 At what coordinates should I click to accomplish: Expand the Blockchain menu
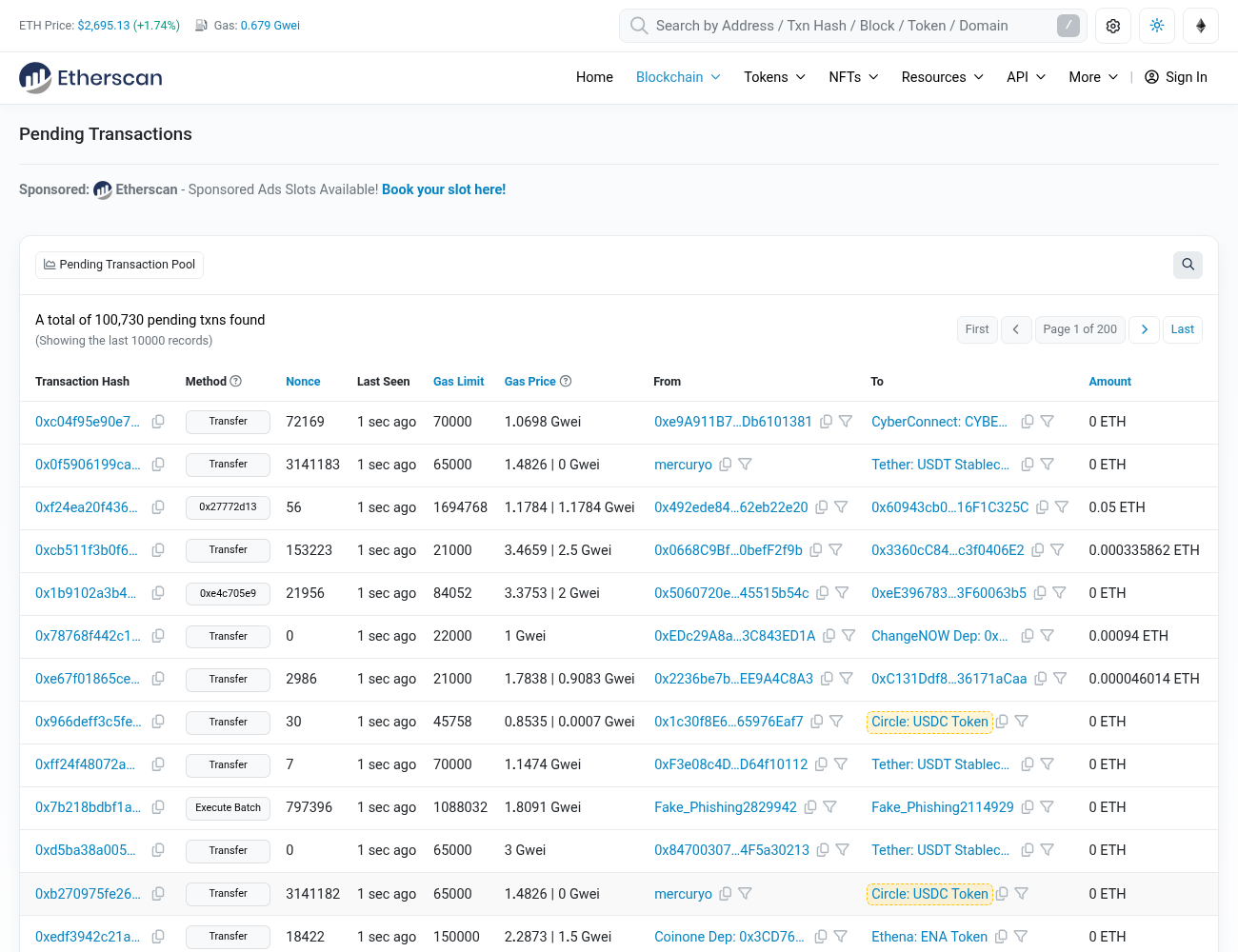[678, 77]
